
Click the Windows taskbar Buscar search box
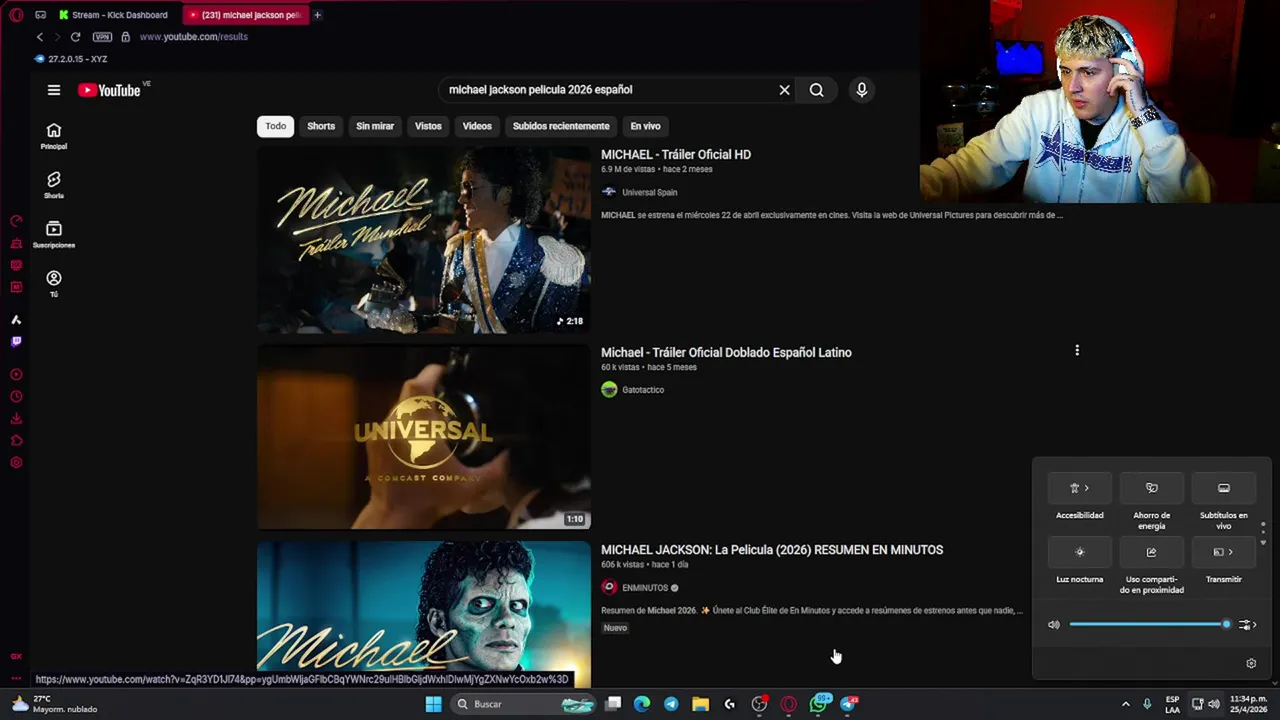pos(522,704)
